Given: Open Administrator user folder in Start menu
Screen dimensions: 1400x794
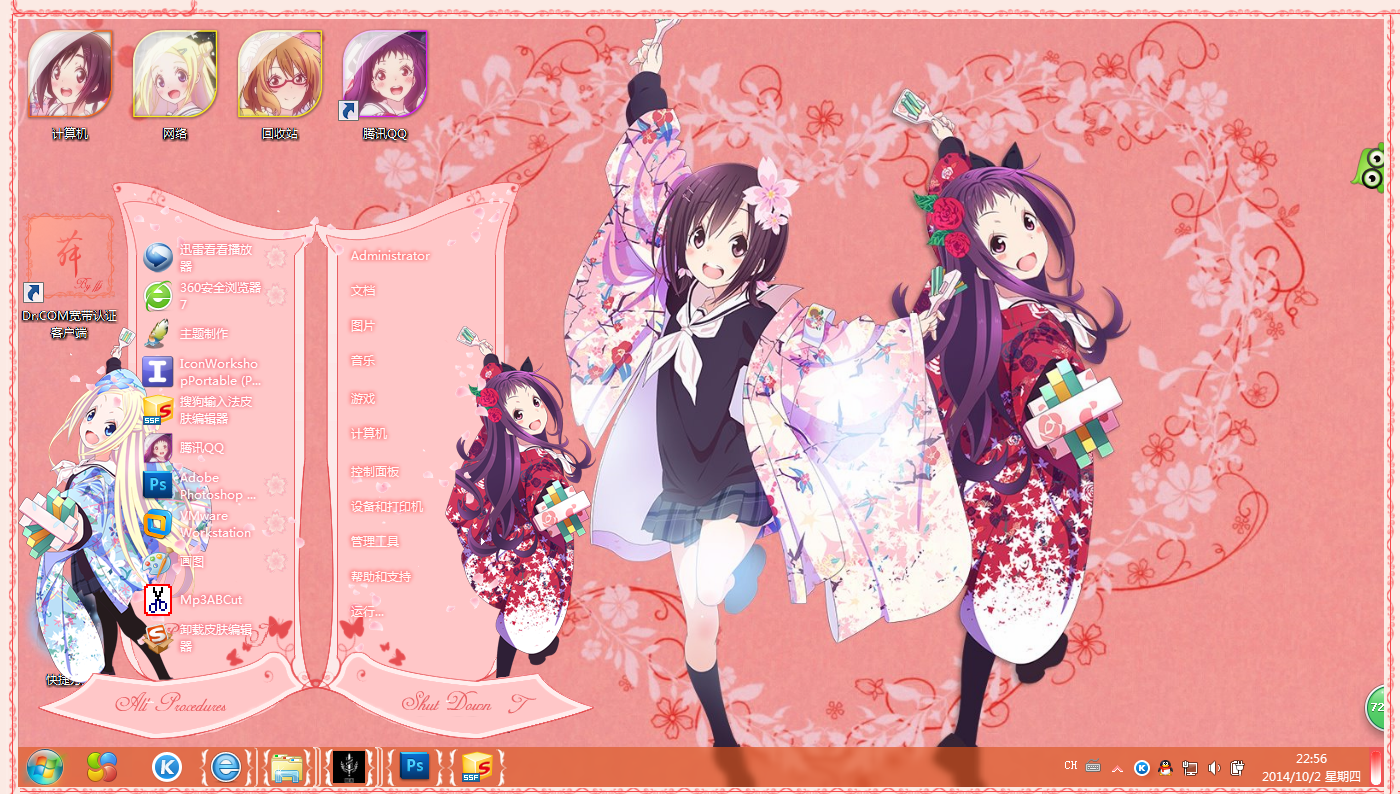Looking at the screenshot, I should (x=390, y=256).
